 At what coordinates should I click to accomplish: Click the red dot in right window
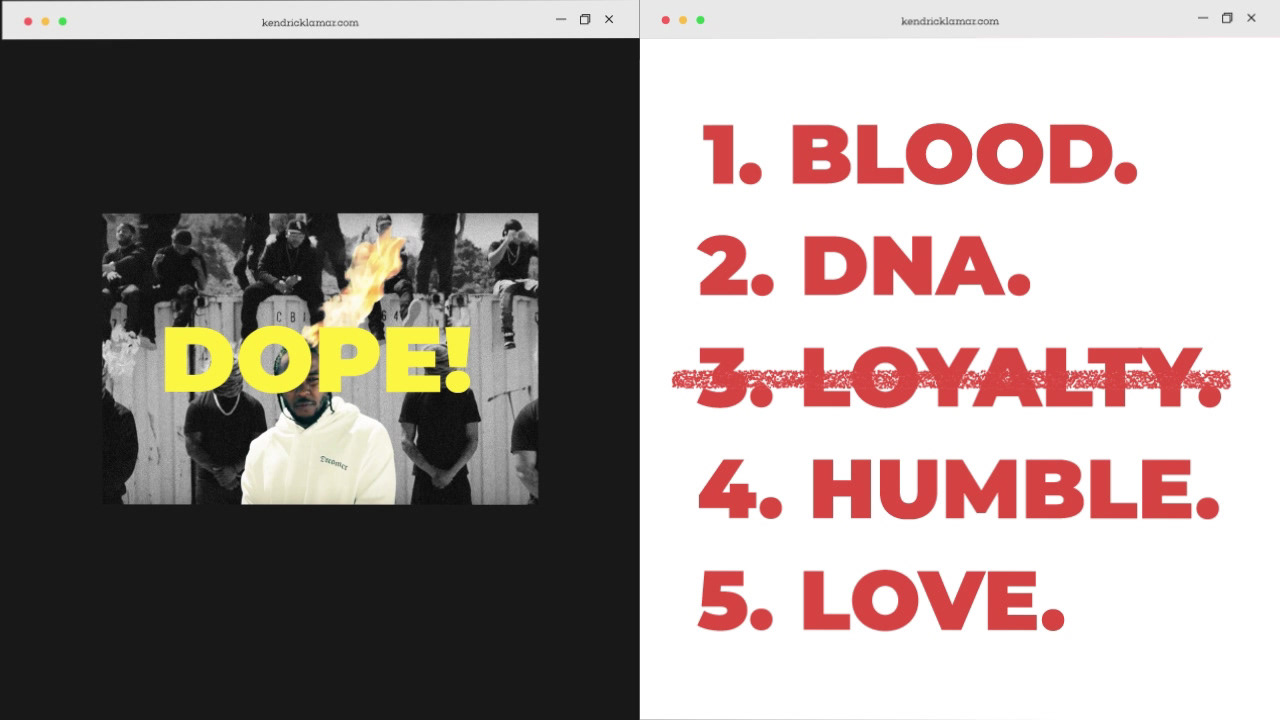click(x=666, y=20)
